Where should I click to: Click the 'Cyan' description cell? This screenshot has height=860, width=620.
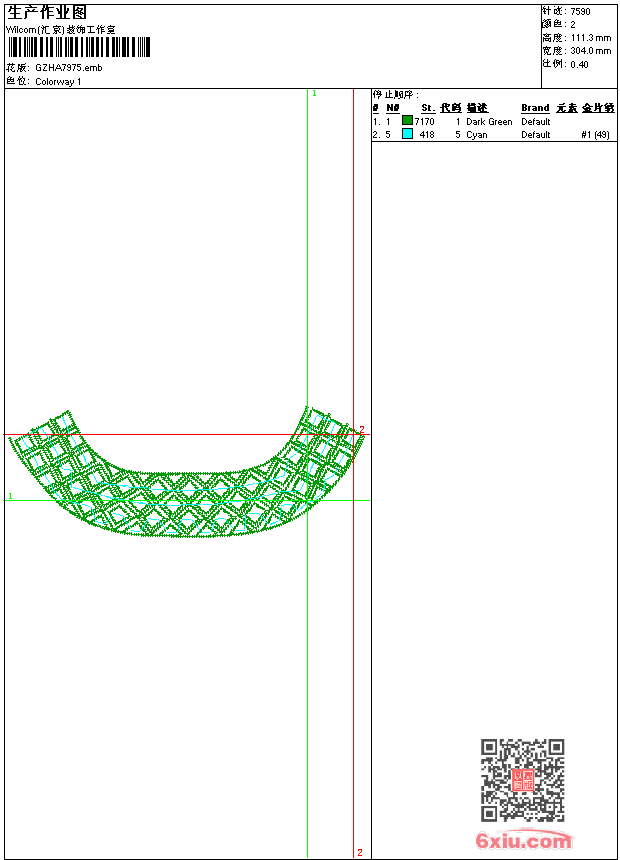[x=476, y=135]
